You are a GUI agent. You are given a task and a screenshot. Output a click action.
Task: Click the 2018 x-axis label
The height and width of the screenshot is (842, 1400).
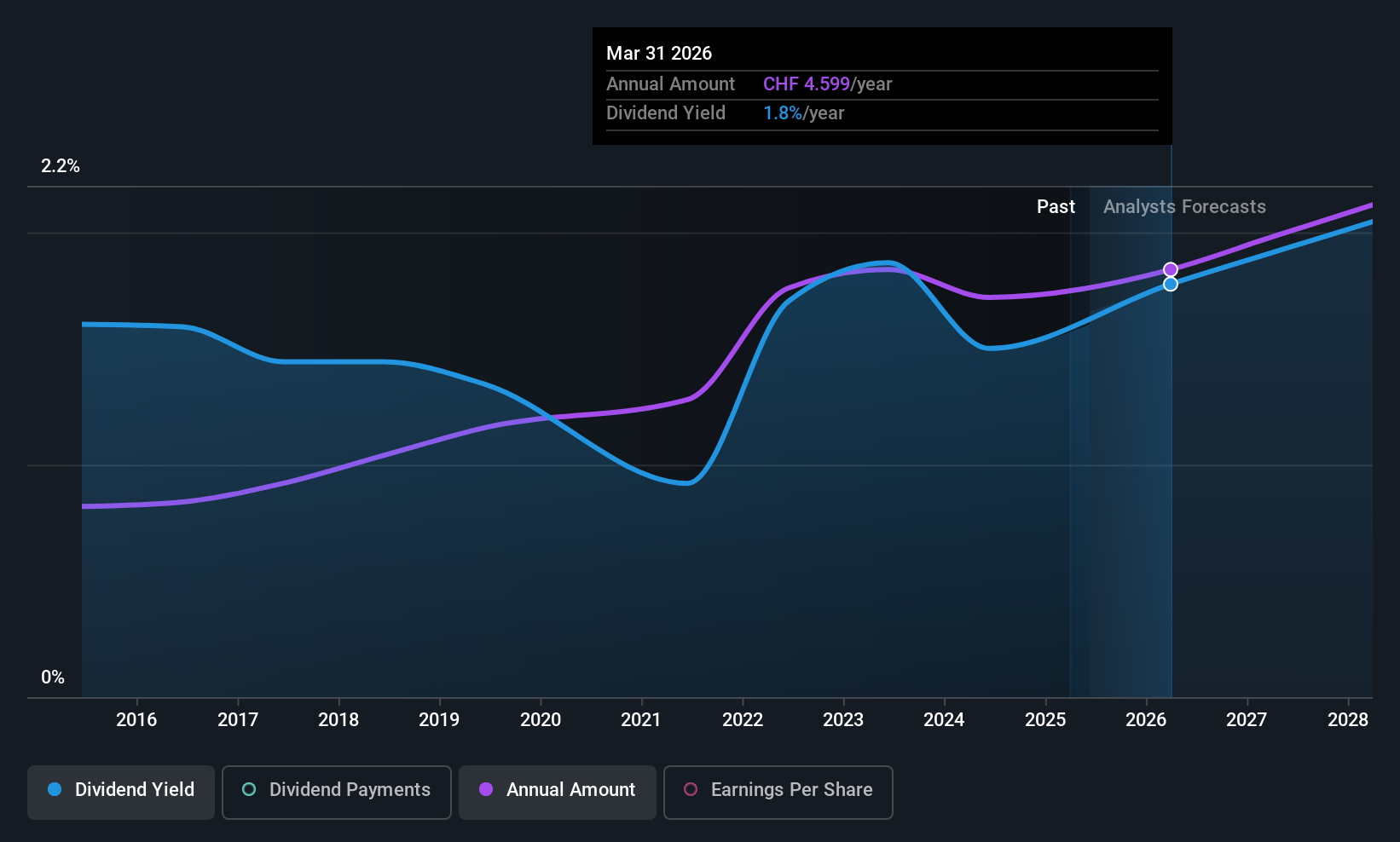pyautogui.click(x=338, y=720)
